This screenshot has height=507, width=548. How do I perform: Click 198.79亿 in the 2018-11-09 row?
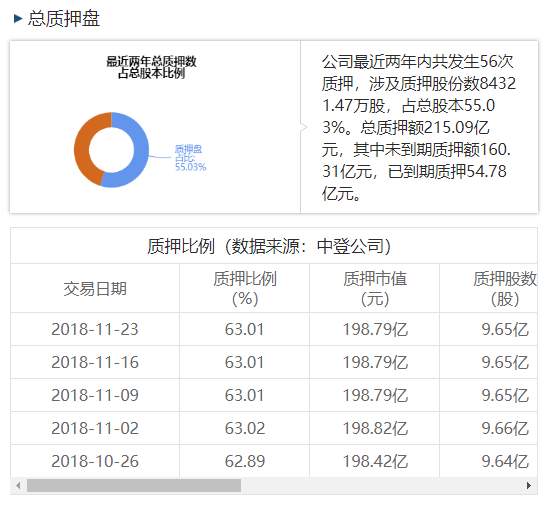[375, 395]
